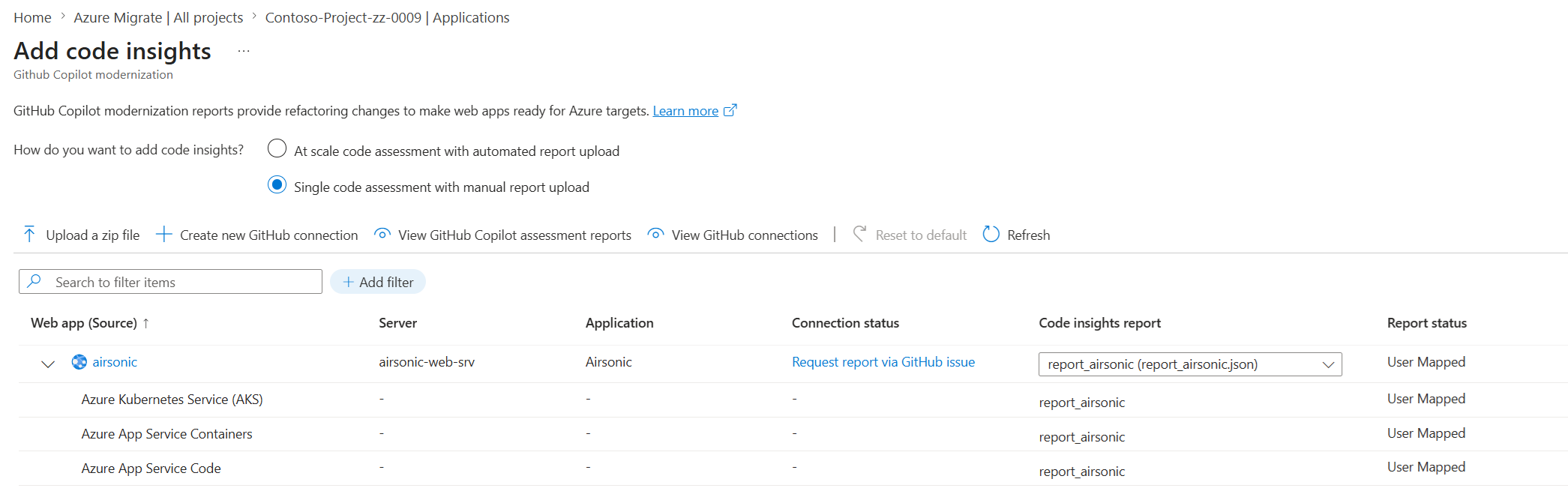Image resolution: width=1568 pixels, height=491 pixels.
Task: Click the View GitHub connections label
Action: [x=745, y=235]
